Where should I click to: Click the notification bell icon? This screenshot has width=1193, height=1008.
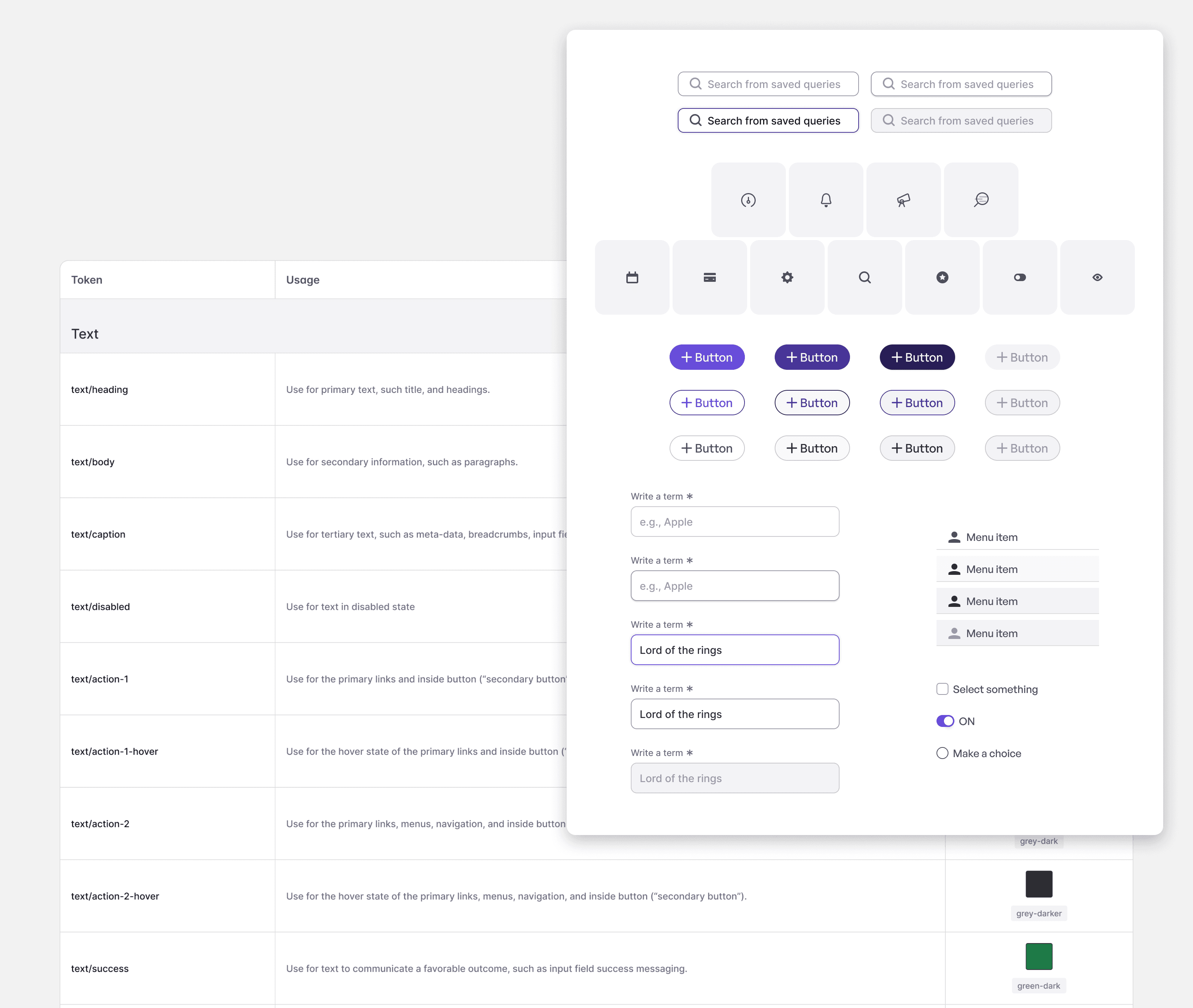pos(826,199)
